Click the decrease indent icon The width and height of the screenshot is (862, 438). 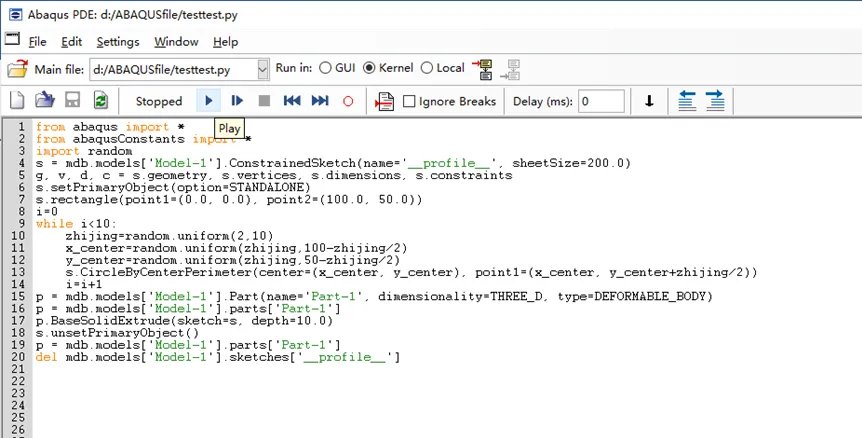click(687, 101)
